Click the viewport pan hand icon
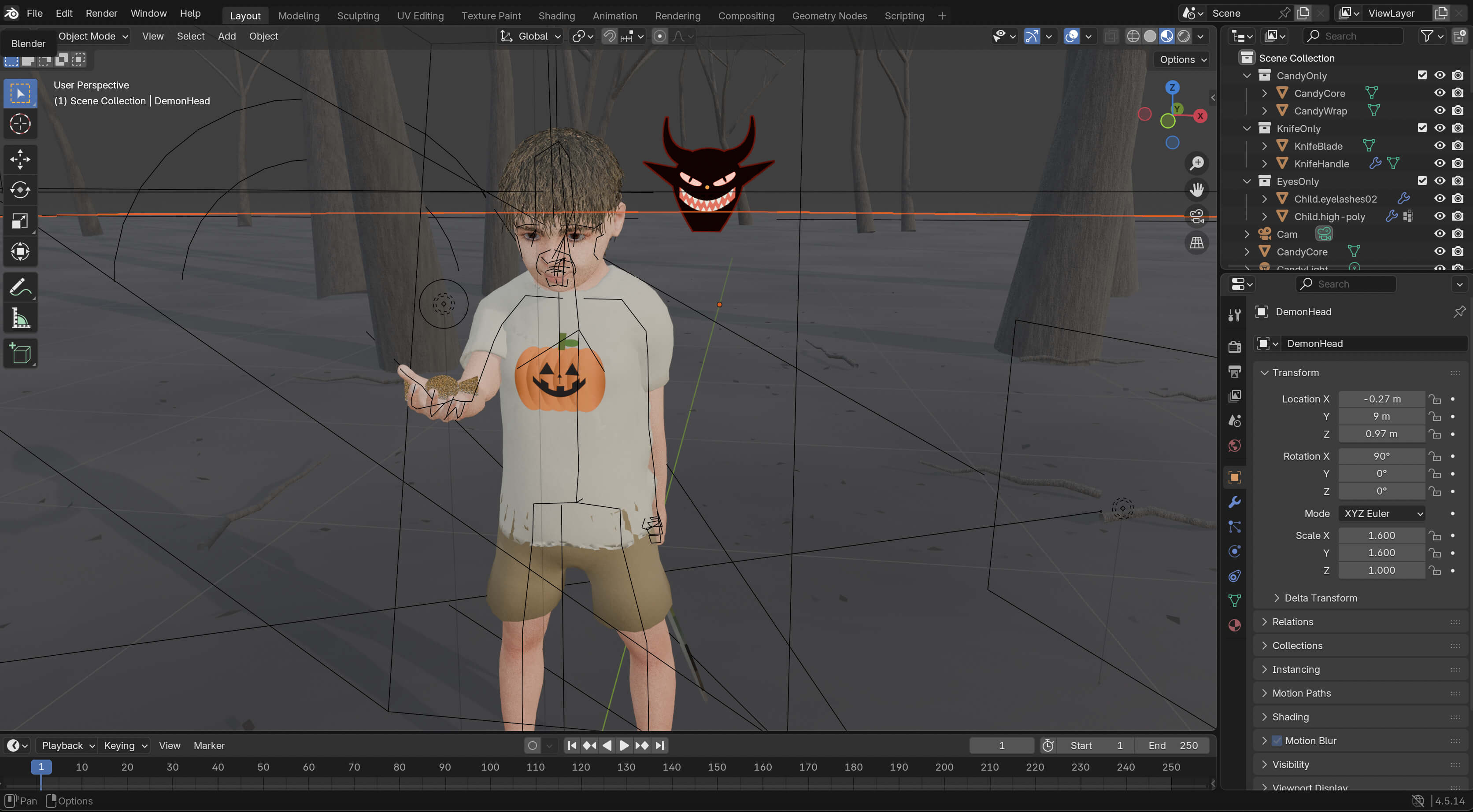This screenshot has height=812, width=1473. point(1196,190)
